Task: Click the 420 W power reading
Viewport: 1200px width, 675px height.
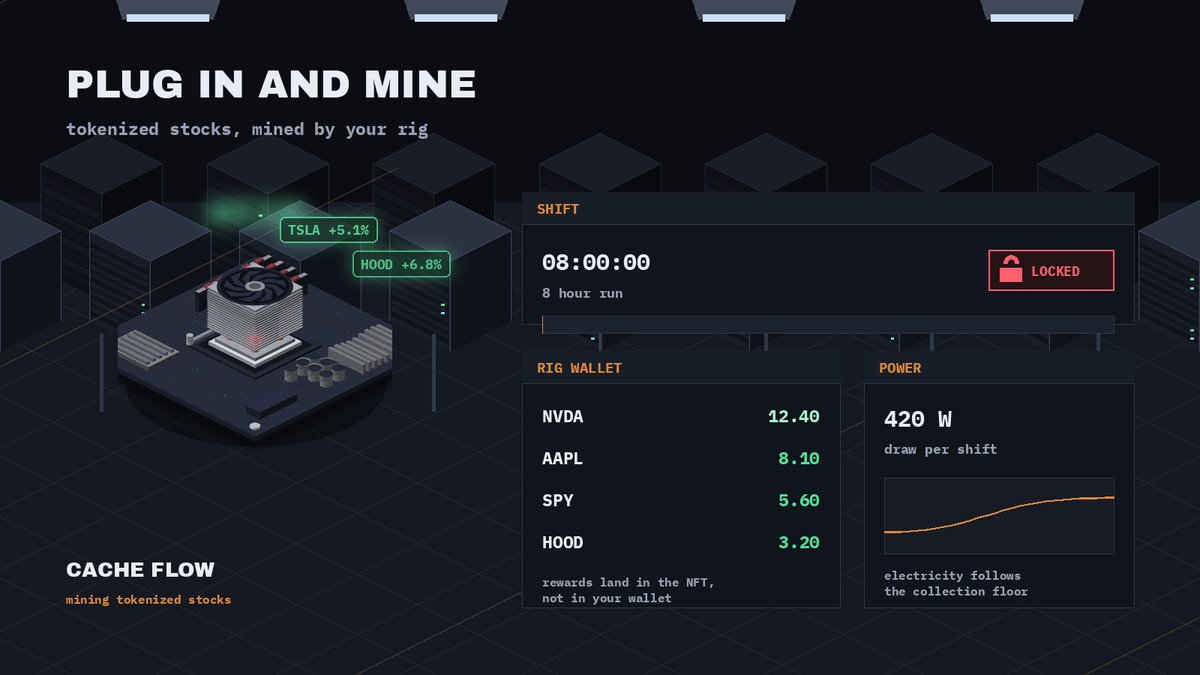Action: click(917, 420)
